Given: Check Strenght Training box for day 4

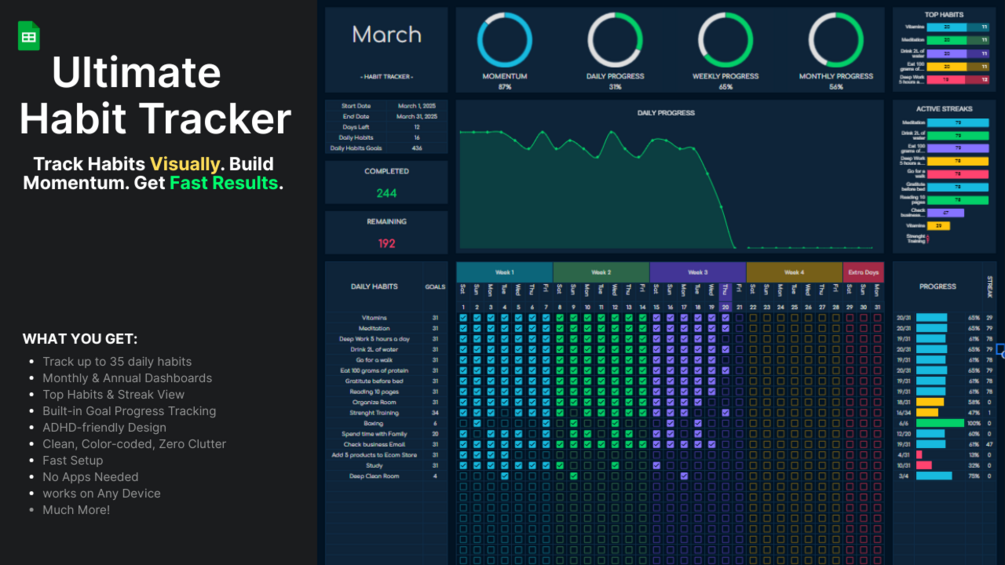Looking at the screenshot, I should pos(504,413).
